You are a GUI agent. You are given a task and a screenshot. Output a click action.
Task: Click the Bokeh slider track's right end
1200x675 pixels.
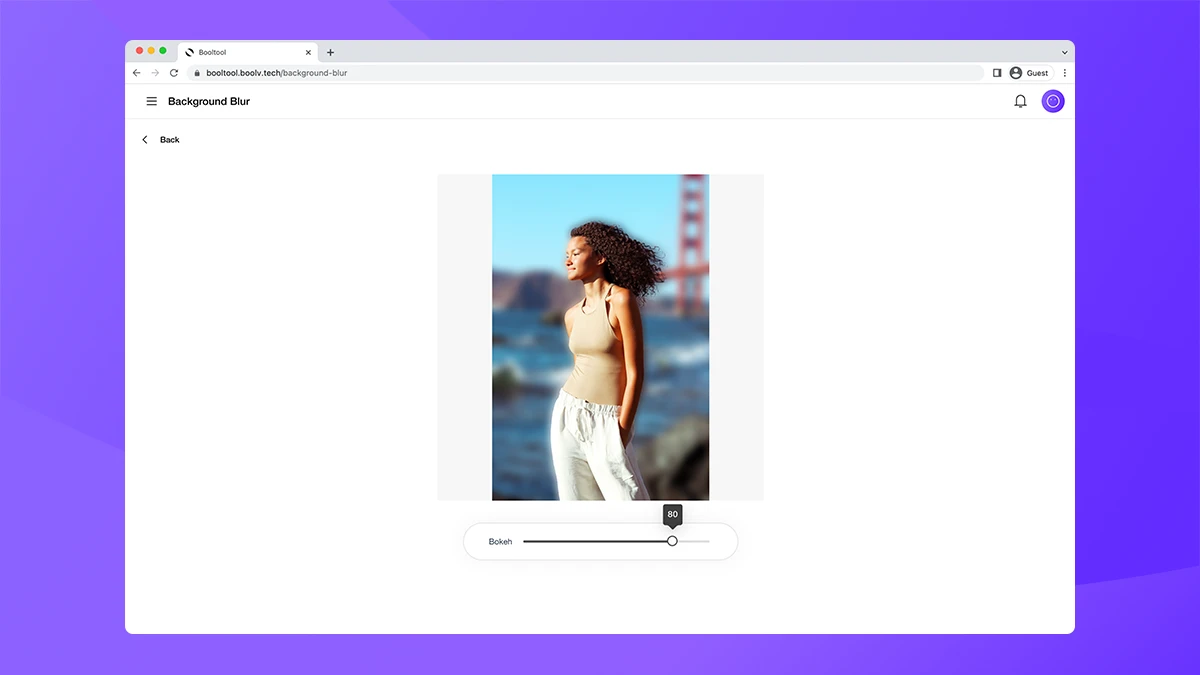coord(708,541)
